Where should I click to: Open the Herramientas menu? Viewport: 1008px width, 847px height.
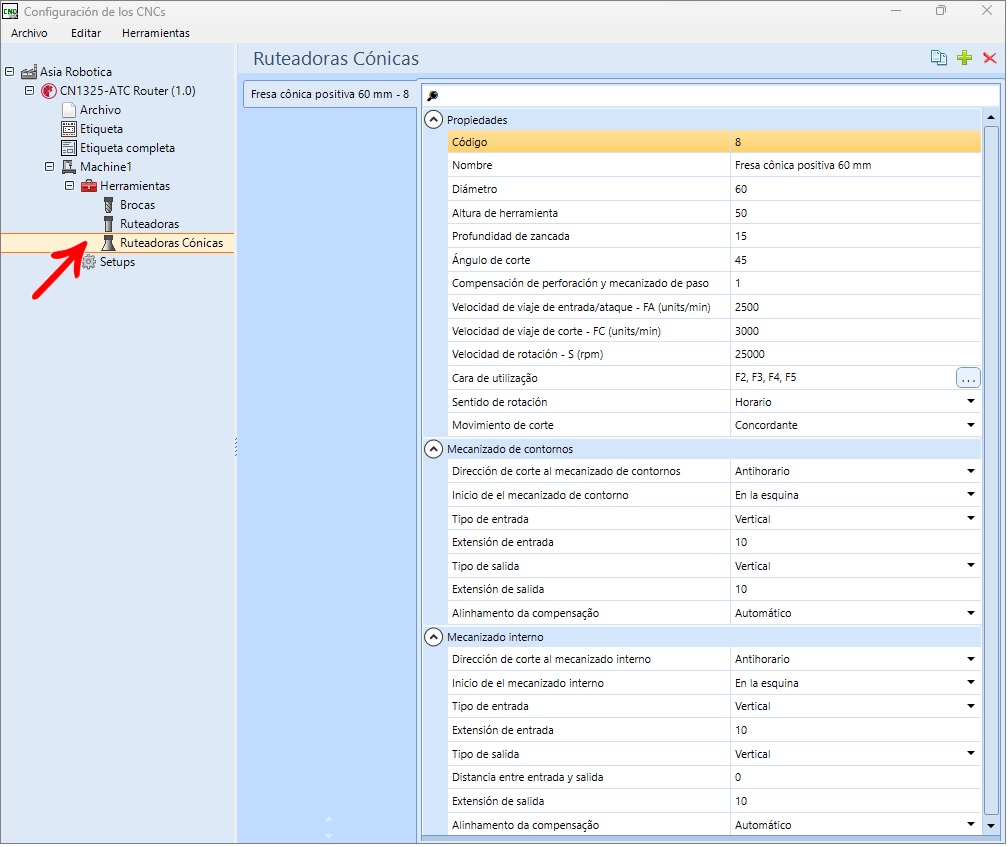click(156, 33)
